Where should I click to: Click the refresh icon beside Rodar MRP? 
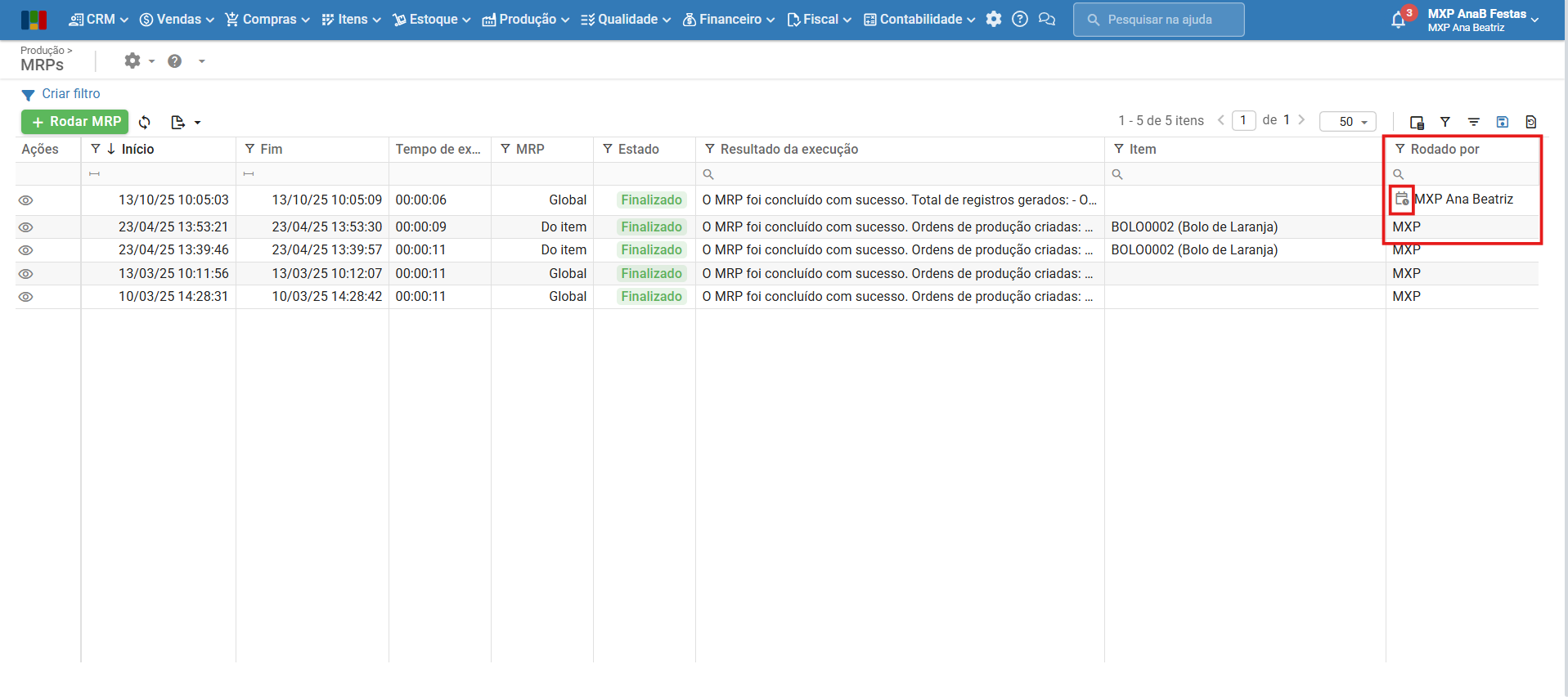click(145, 122)
